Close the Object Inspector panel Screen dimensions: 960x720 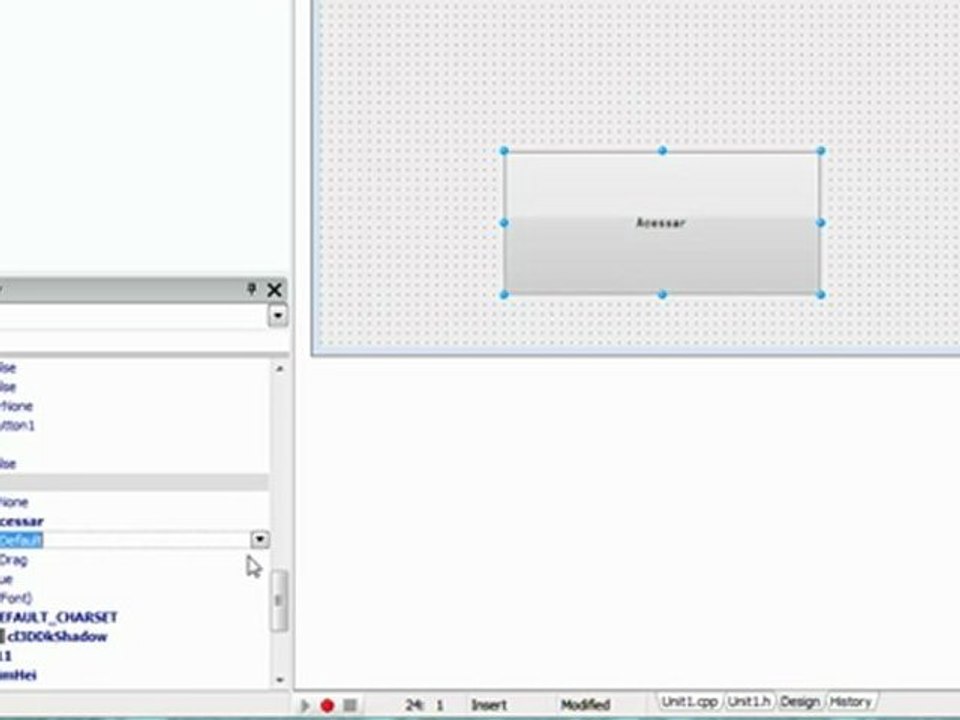pos(274,290)
